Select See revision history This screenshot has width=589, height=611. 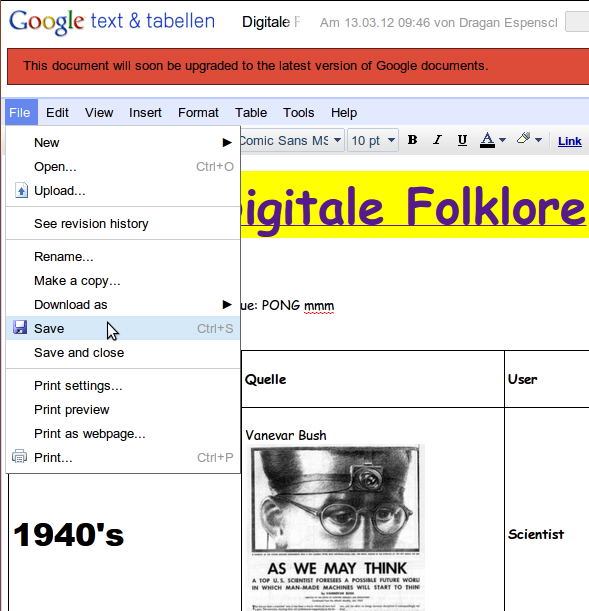pyautogui.click(x=123, y=224)
